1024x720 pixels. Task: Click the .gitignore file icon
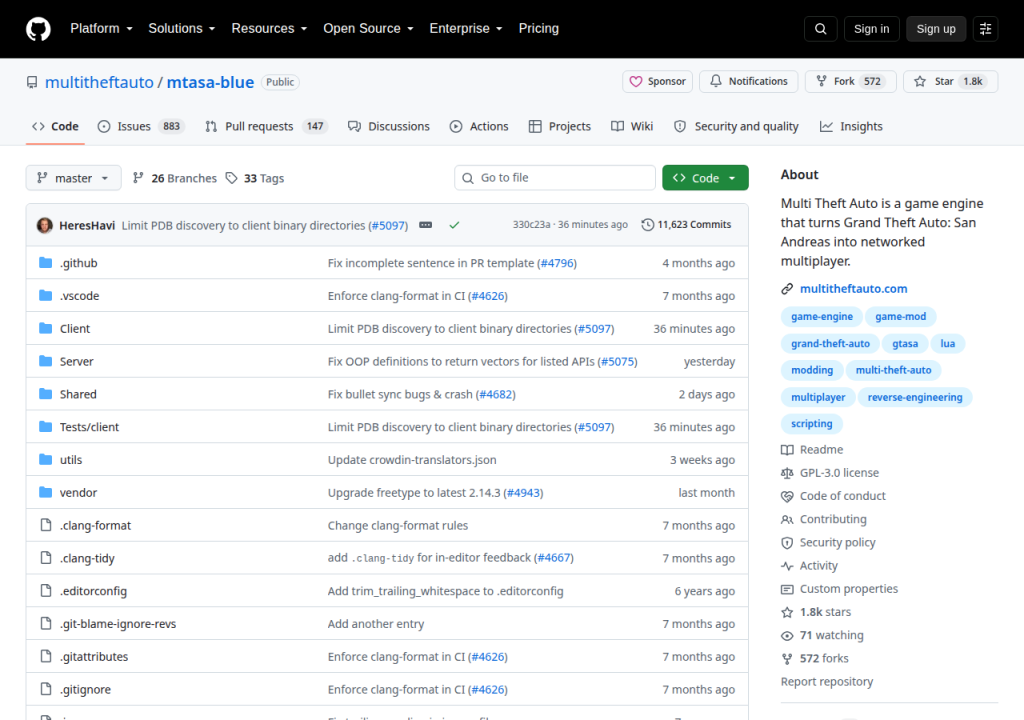pyautogui.click(x=46, y=689)
